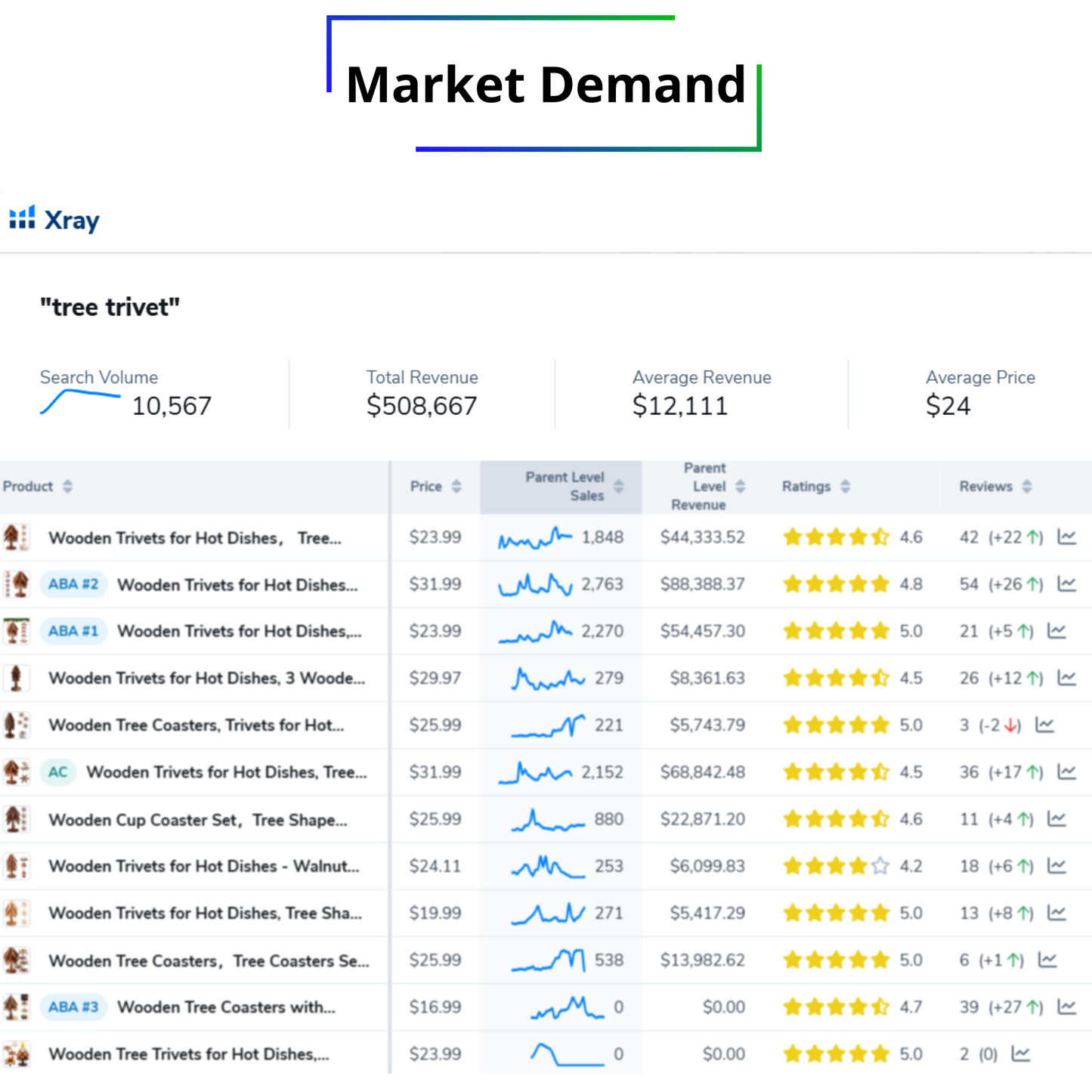Sort by Reviews column arrows
The height and width of the screenshot is (1092, 1092).
pos(1027,486)
